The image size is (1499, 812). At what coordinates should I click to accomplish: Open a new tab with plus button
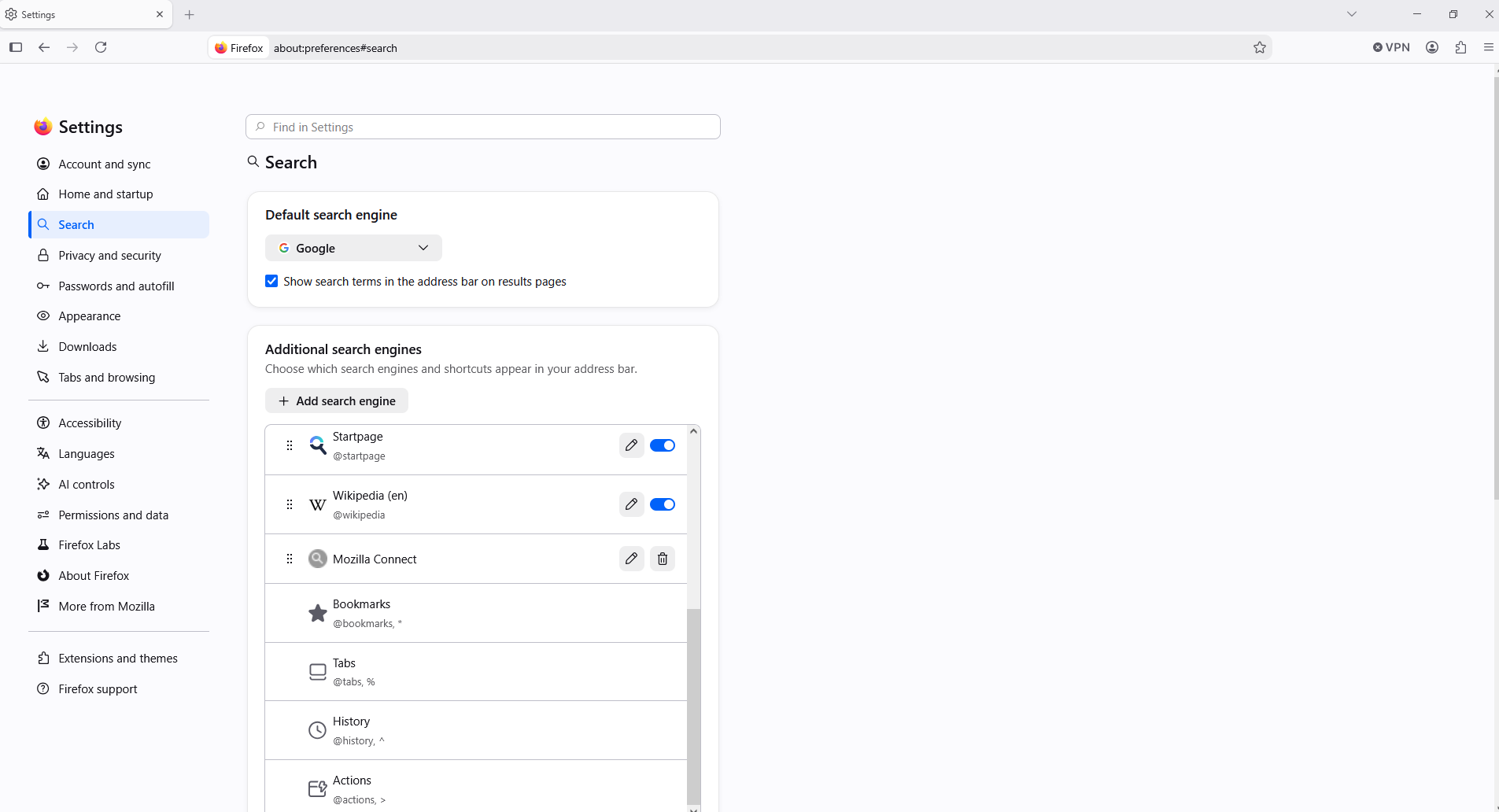[x=190, y=14]
